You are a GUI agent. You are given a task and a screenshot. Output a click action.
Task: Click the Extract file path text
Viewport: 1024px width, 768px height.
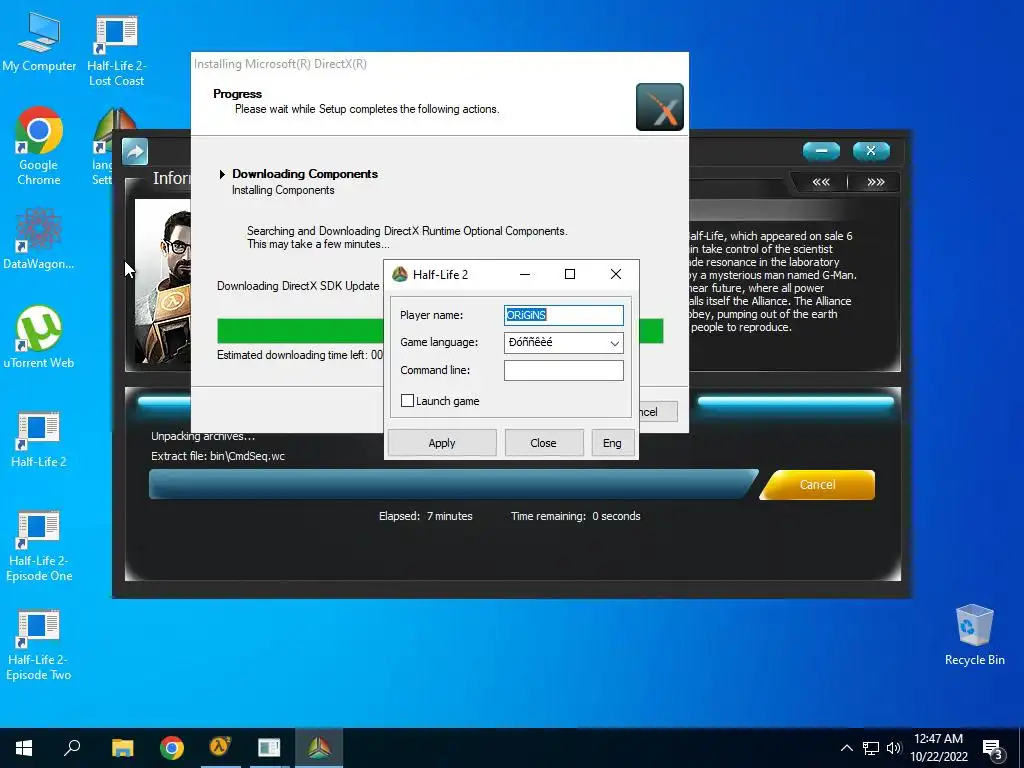[x=218, y=456]
